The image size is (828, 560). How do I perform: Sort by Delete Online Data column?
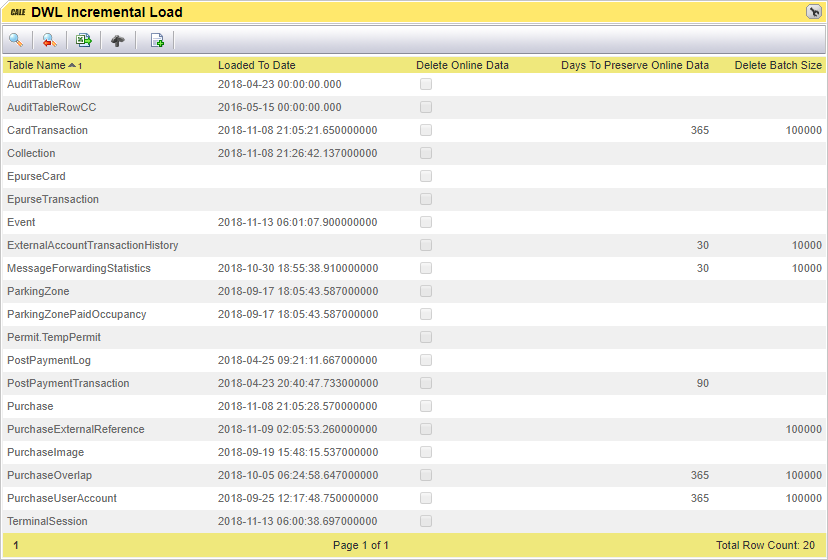tap(462, 65)
